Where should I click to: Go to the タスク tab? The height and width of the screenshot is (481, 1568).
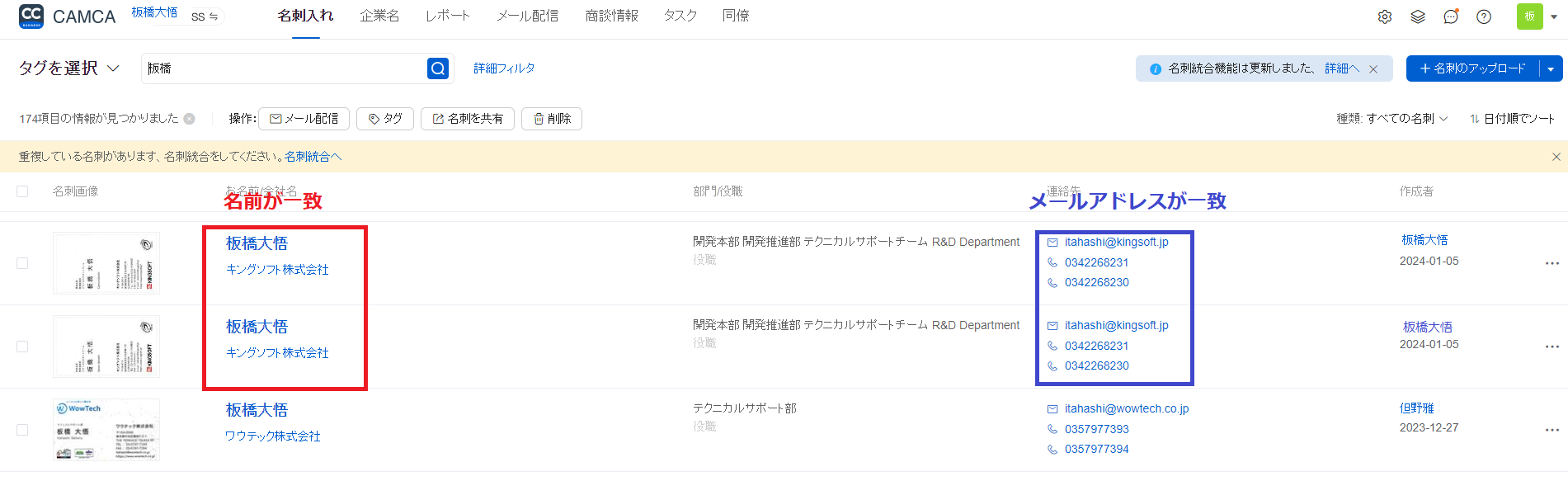(680, 16)
